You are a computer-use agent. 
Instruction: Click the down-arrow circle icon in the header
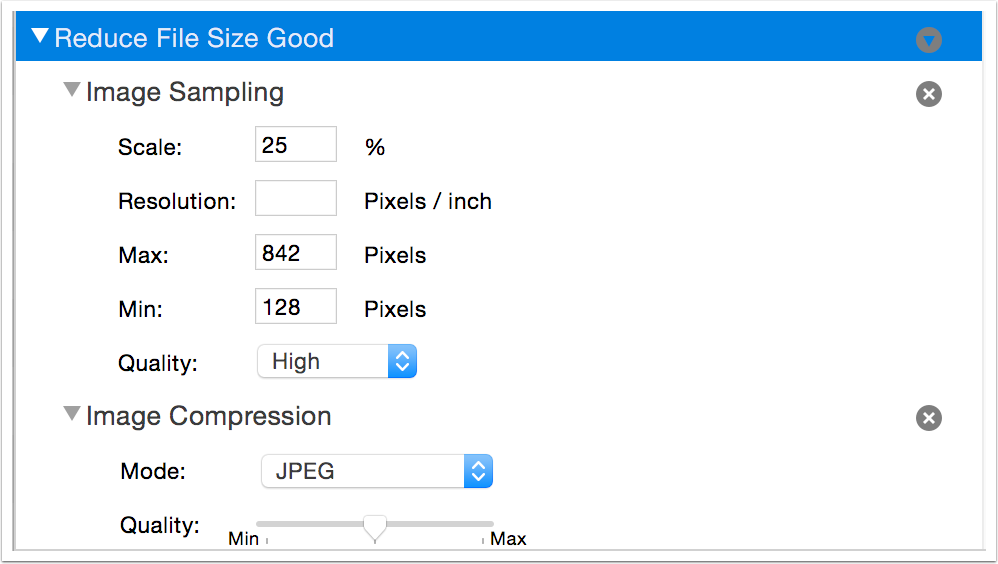(x=929, y=40)
